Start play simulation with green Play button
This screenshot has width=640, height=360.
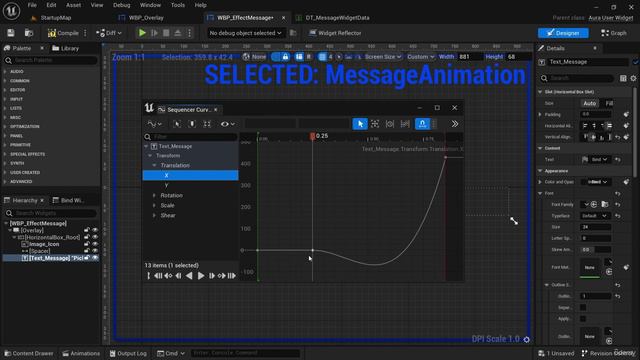142,33
